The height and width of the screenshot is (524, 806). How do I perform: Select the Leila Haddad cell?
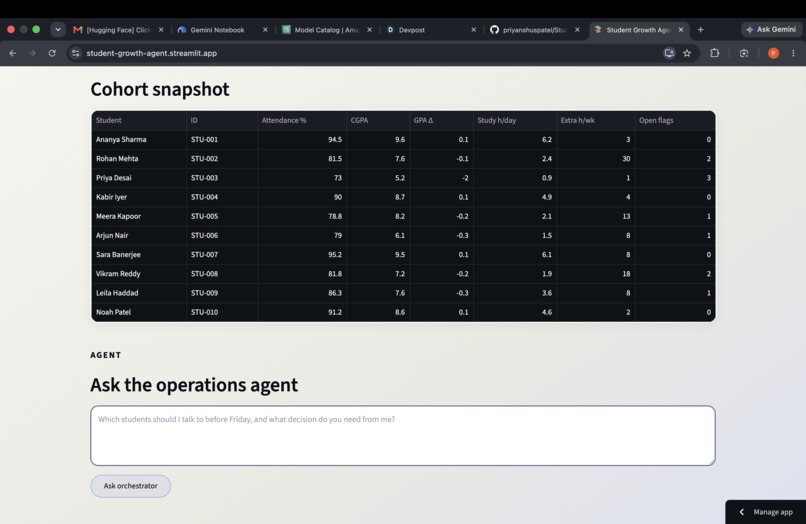click(139, 293)
